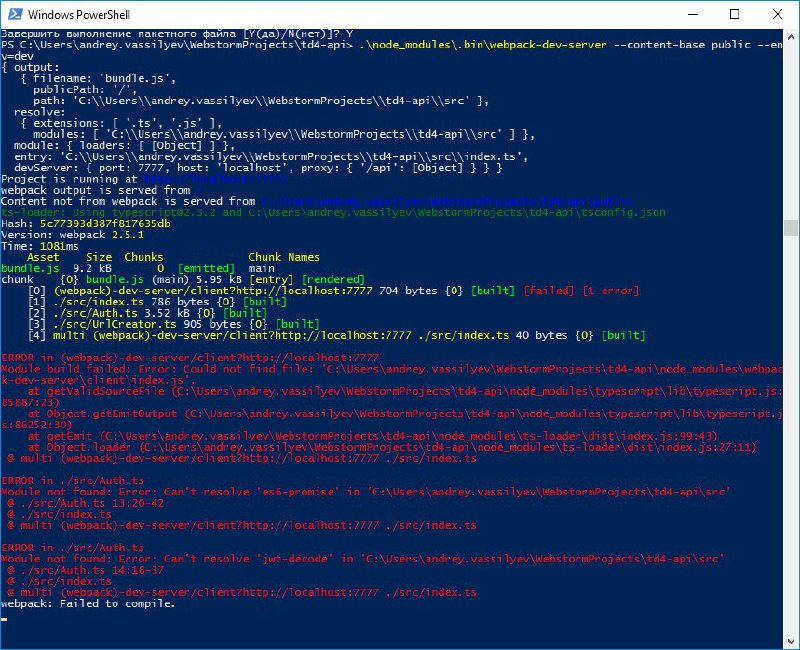Click the 'extensions: [ .ts, .js ]' line
Image resolution: width=800 pixels, height=650 pixels.
coord(121,123)
